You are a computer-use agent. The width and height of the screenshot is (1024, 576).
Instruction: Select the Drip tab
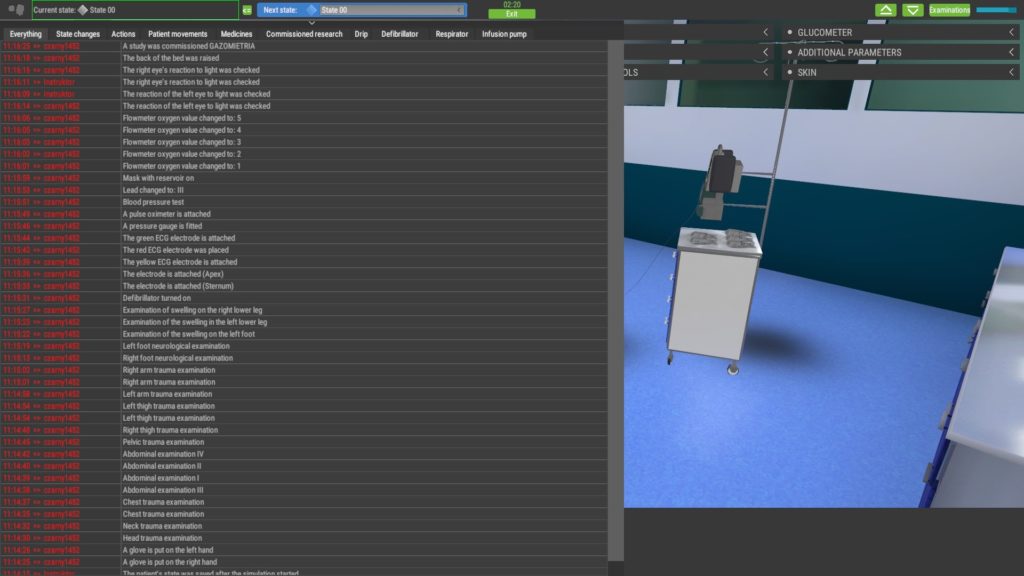click(x=361, y=33)
